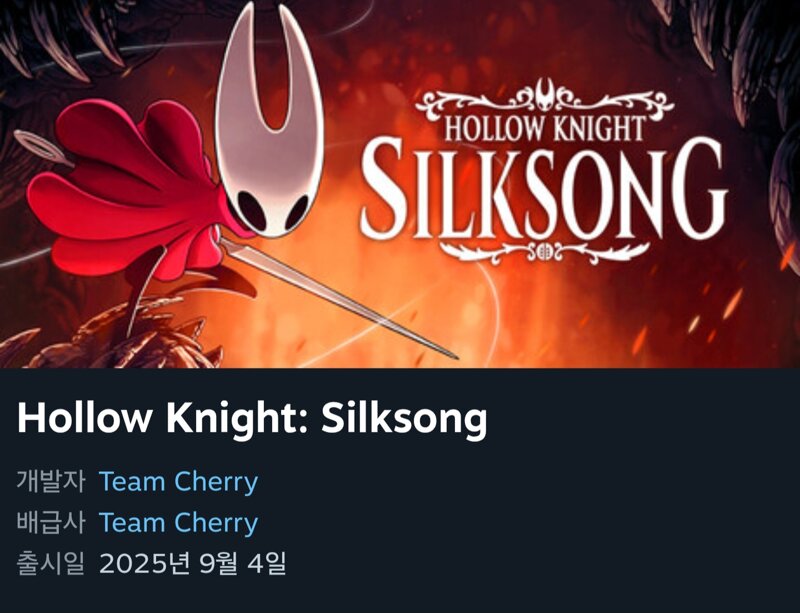Click the HOLLOW KNIGHT logo text in banner

tap(544, 128)
